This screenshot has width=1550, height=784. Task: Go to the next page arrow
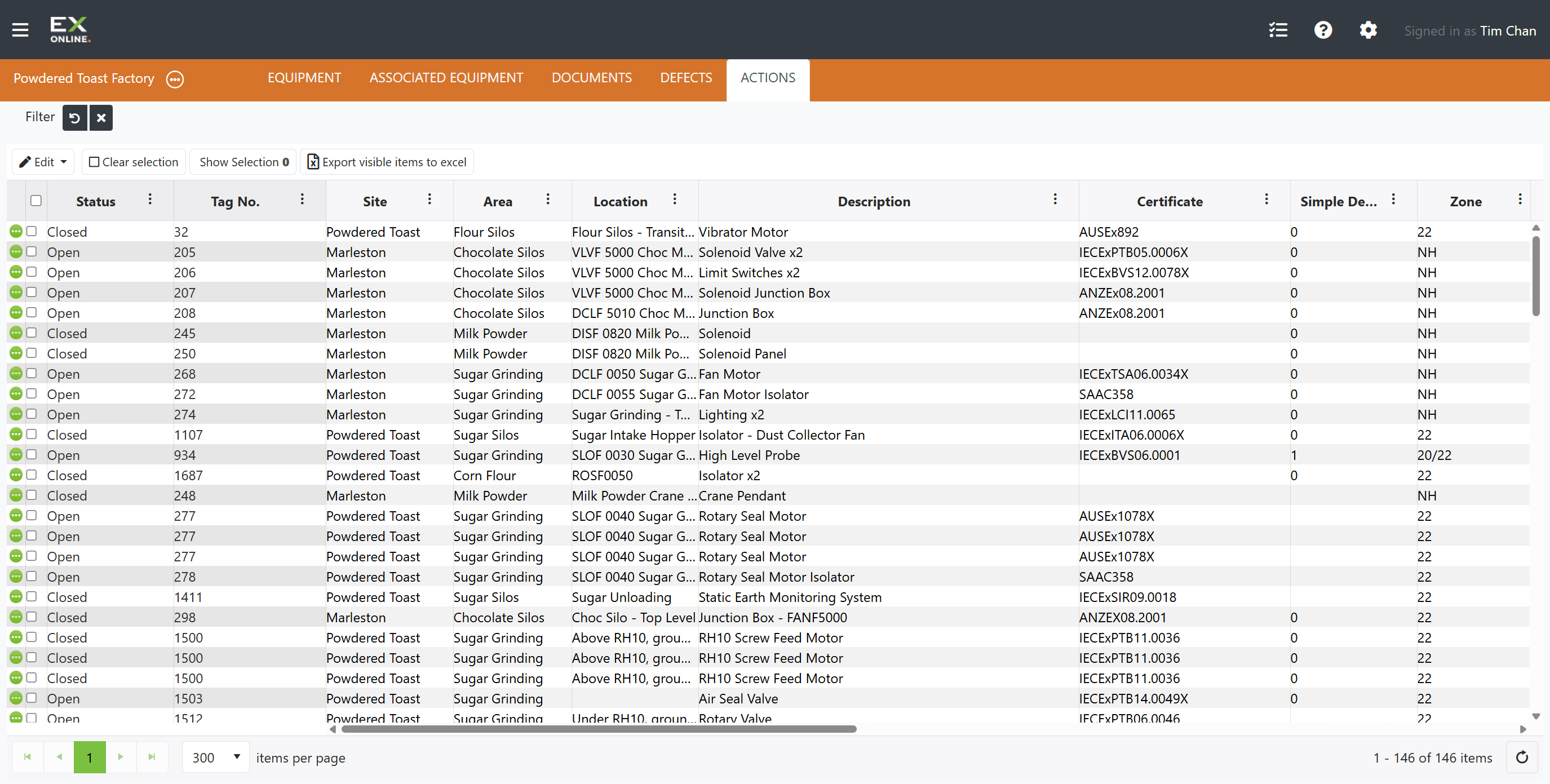(121, 757)
